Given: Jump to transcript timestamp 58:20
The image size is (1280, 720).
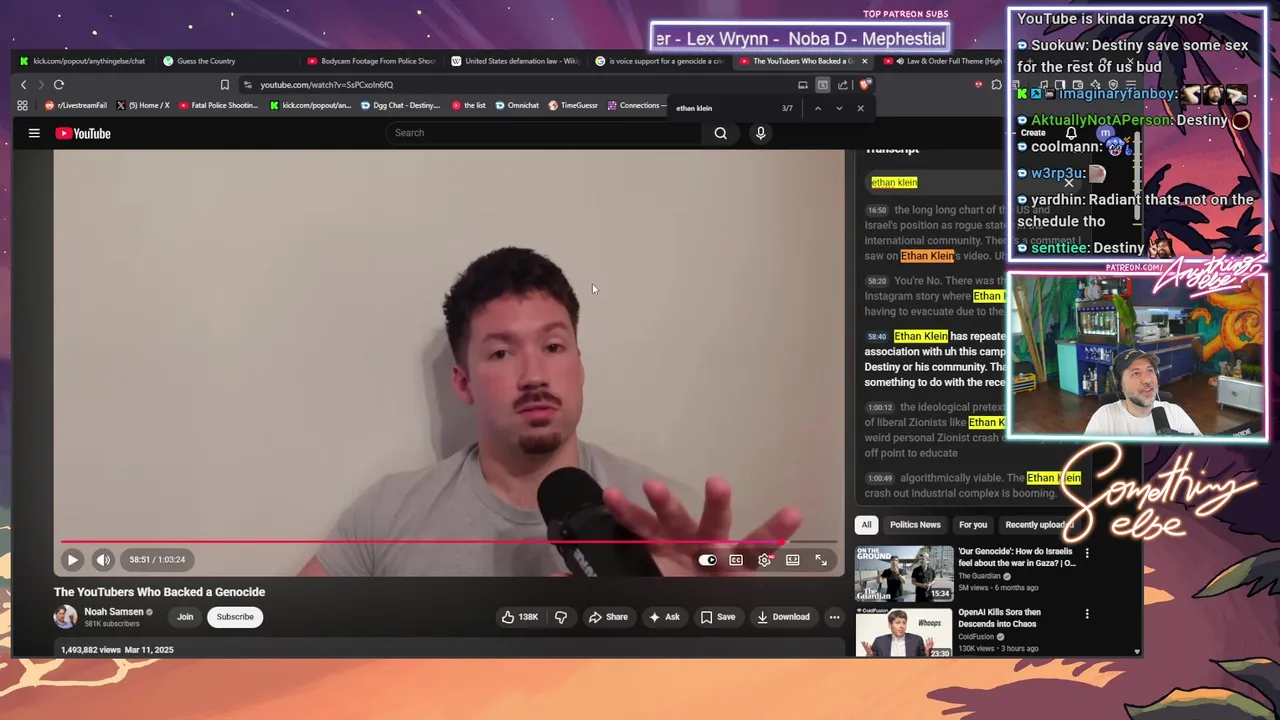Looking at the screenshot, I should point(877,282).
